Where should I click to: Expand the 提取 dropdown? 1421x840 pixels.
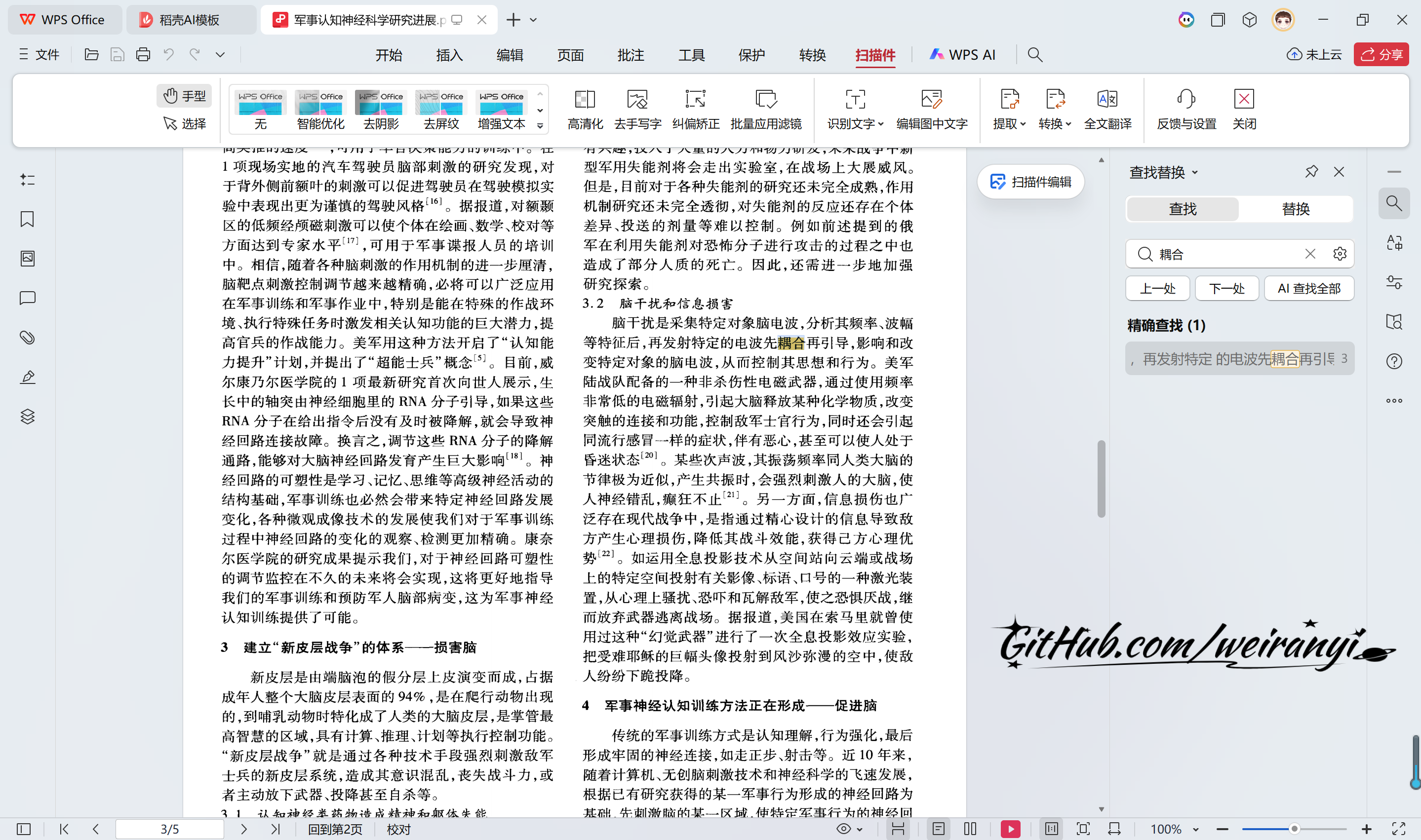[1023, 124]
